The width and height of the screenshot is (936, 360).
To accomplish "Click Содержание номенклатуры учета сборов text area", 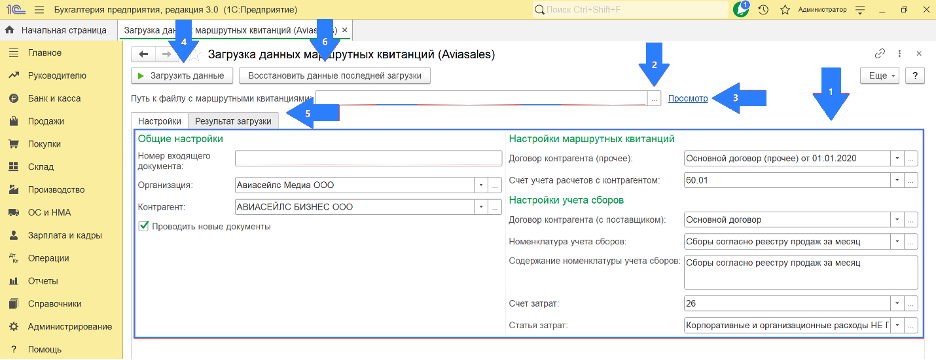I will pos(800,272).
